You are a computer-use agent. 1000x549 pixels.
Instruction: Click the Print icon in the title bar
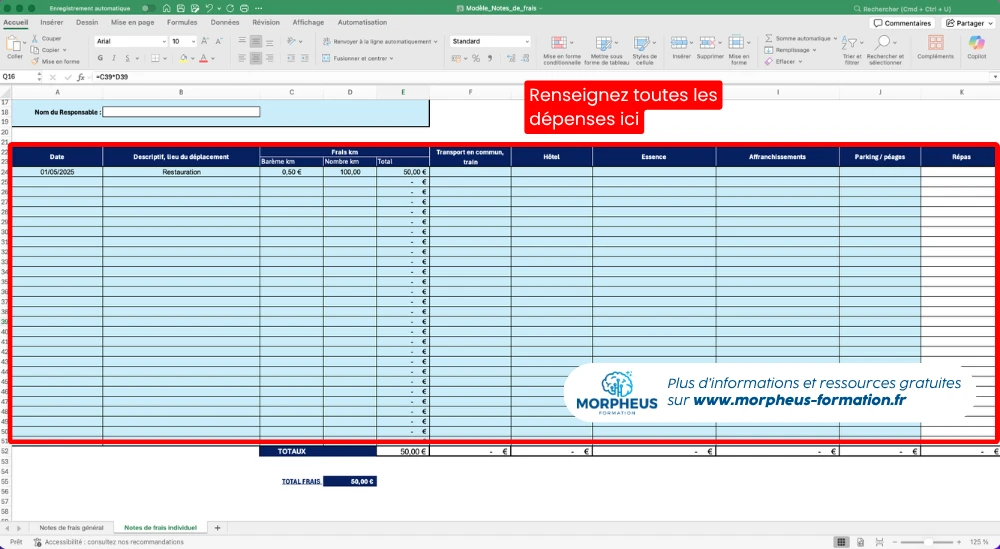[x=244, y=8]
